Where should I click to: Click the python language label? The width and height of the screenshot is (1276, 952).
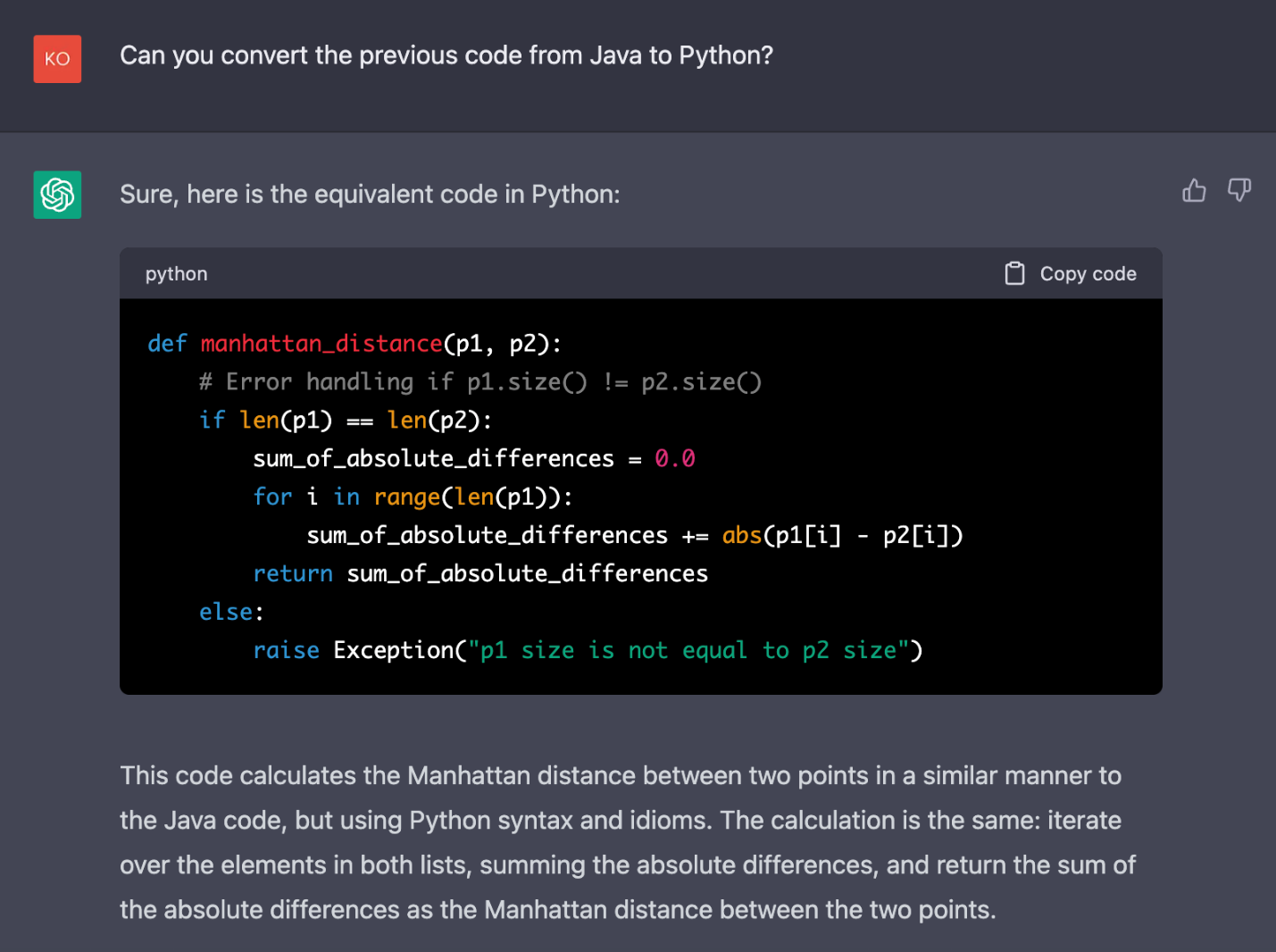[176, 274]
